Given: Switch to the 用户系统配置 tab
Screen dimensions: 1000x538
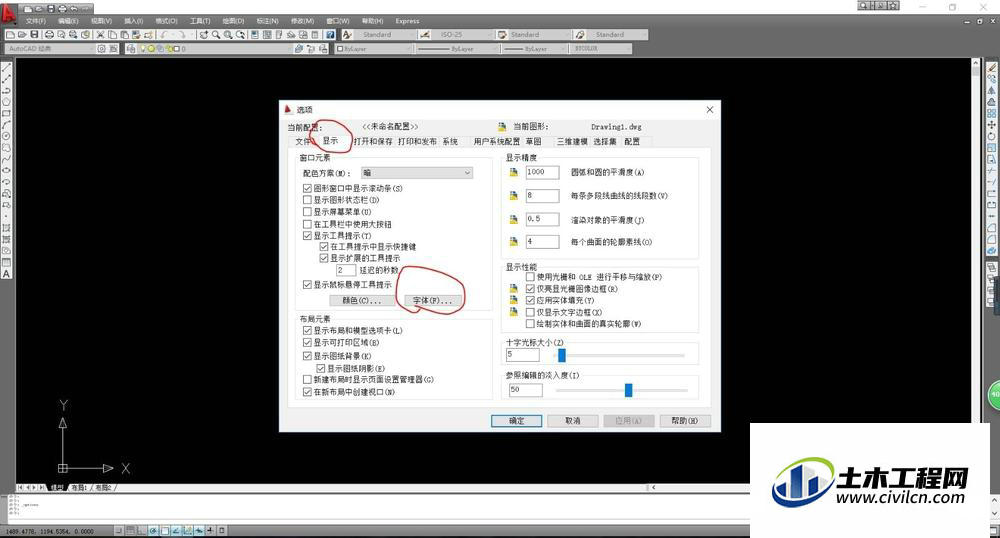Looking at the screenshot, I should tap(497, 142).
